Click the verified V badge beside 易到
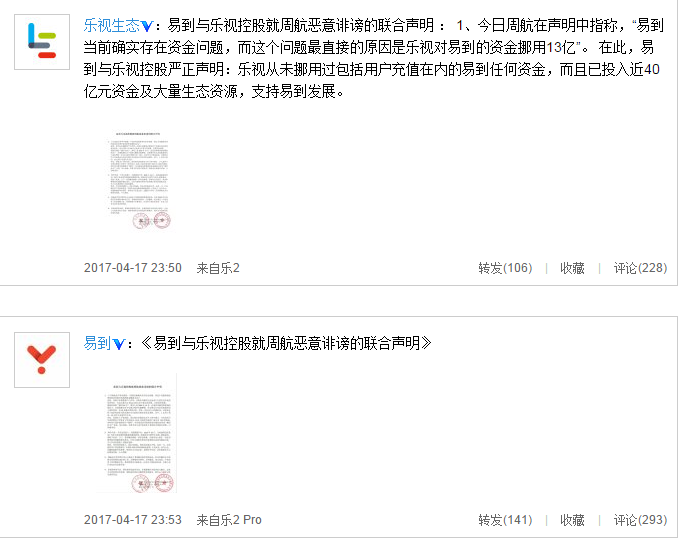The image size is (678, 540). 119,344
